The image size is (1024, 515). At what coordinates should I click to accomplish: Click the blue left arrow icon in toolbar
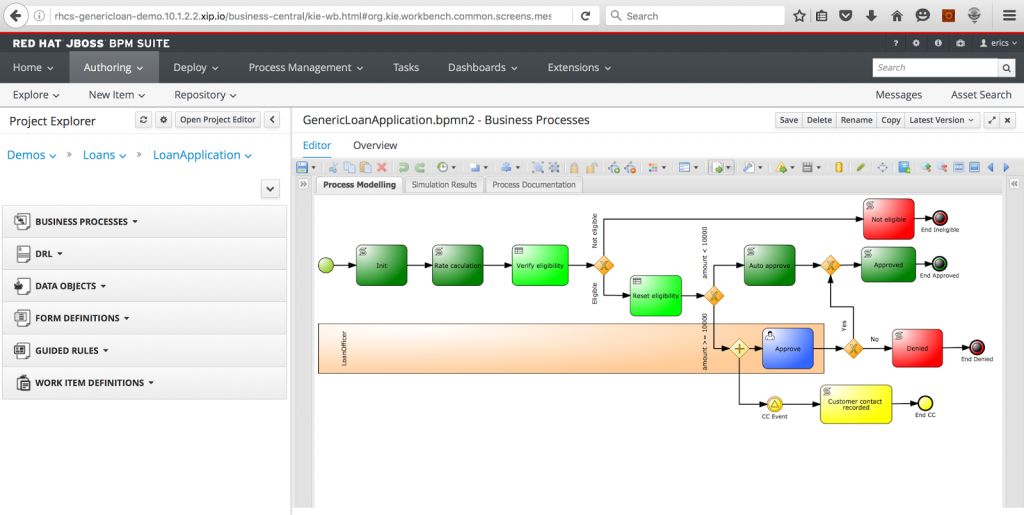point(991,168)
